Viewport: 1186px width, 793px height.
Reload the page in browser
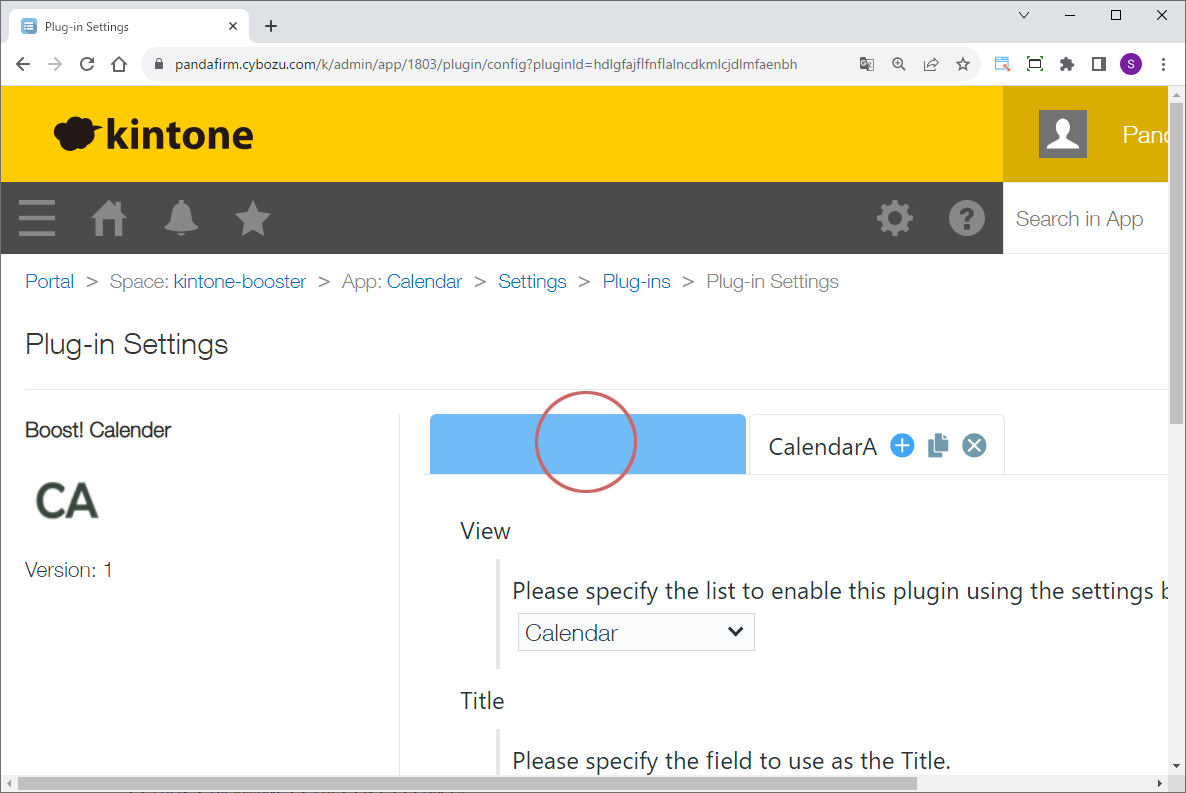coord(87,64)
